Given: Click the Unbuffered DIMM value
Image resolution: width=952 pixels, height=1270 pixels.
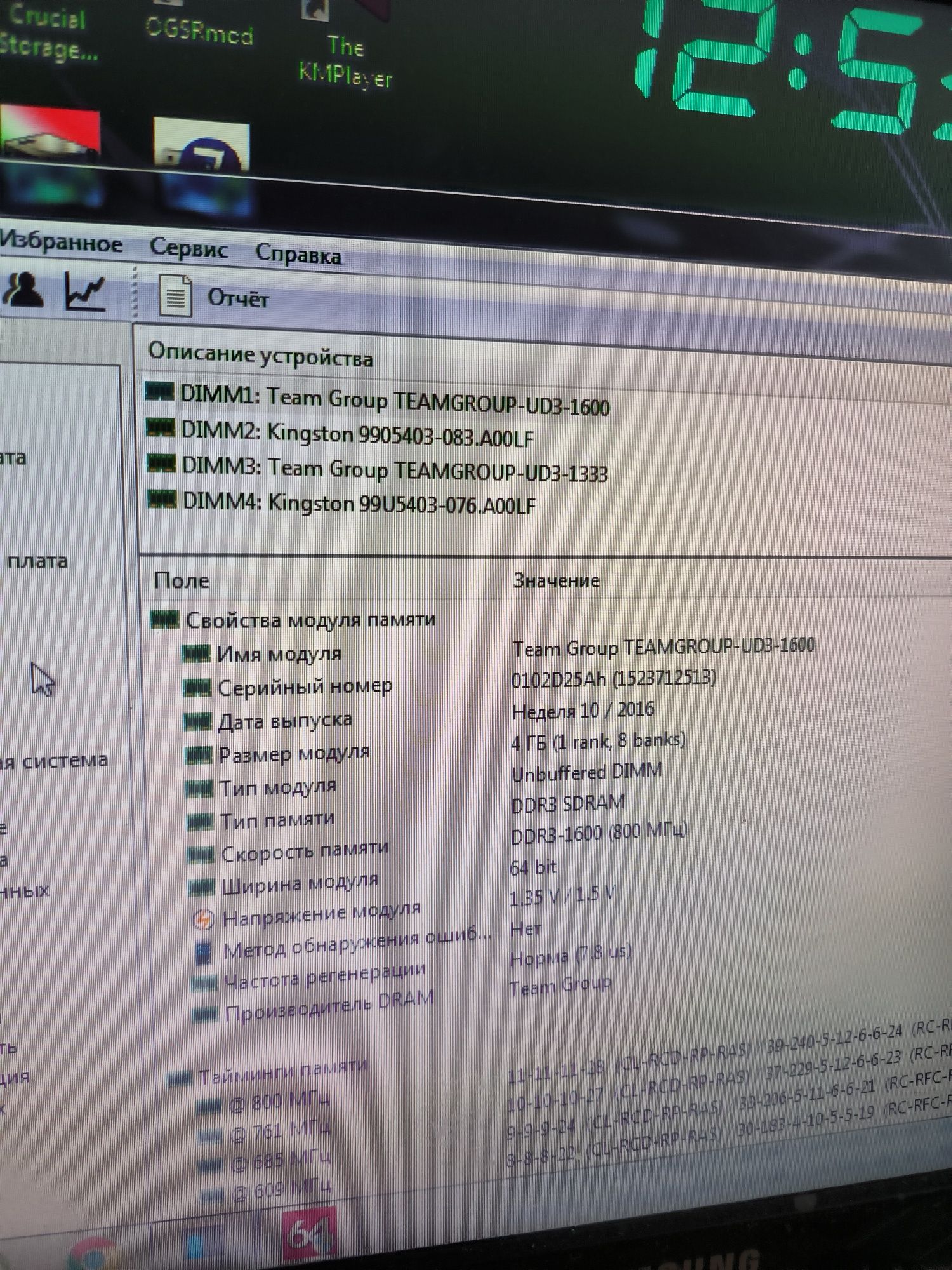Looking at the screenshot, I should 587,773.
